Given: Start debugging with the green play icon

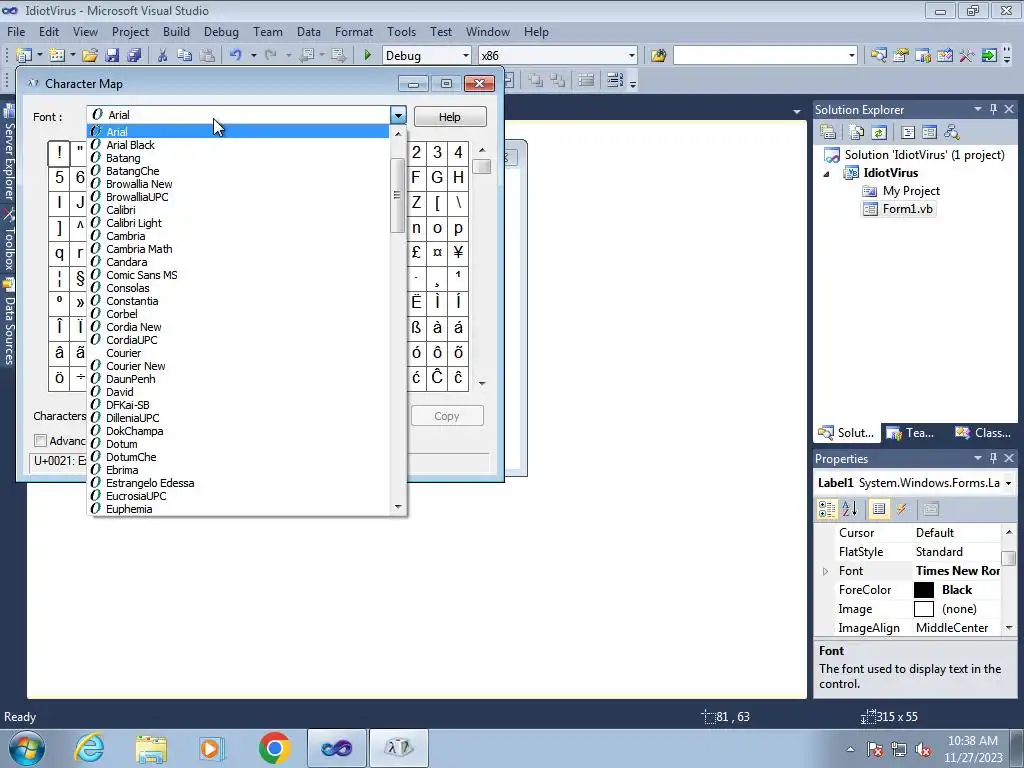Looking at the screenshot, I should (367, 56).
